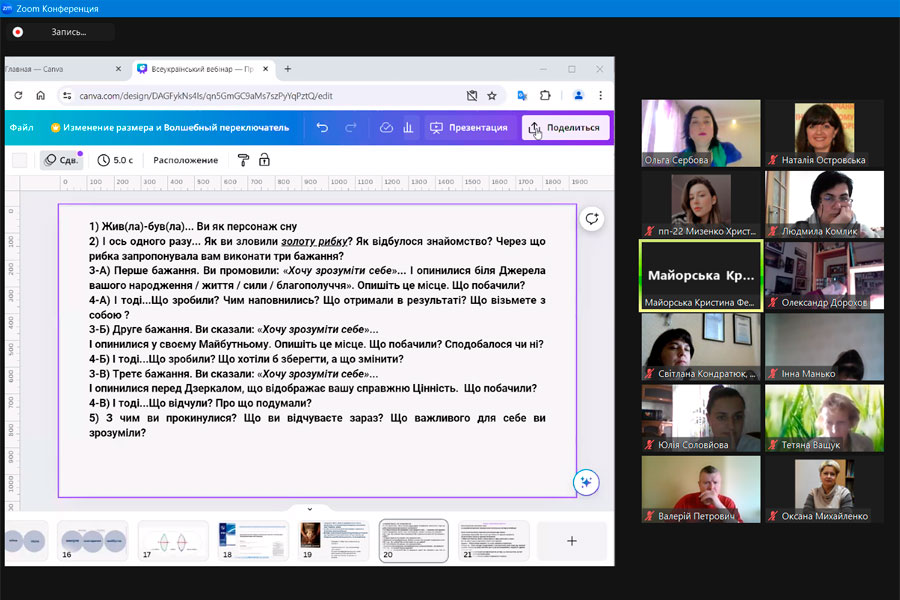Open the browser extensions puzzle icon
Viewport: 900px width, 600px height.
click(545, 96)
